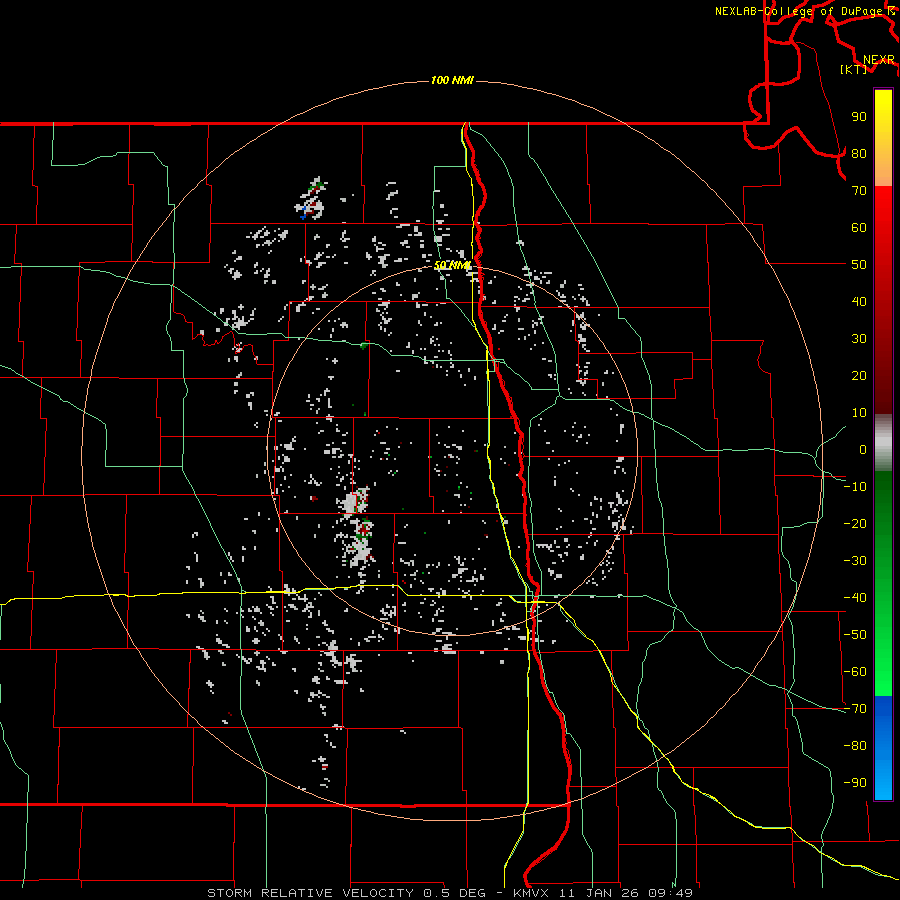Click the bright green segment near -60
Screen dimensions: 900x900
[883, 672]
